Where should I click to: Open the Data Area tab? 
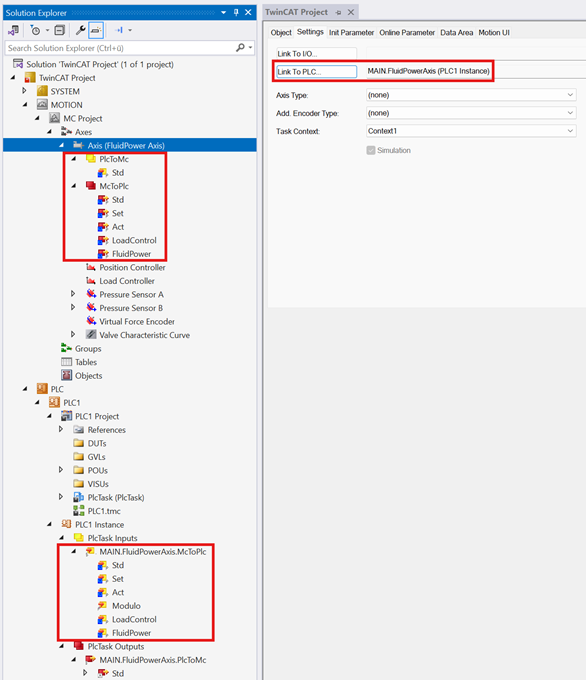point(456,33)
